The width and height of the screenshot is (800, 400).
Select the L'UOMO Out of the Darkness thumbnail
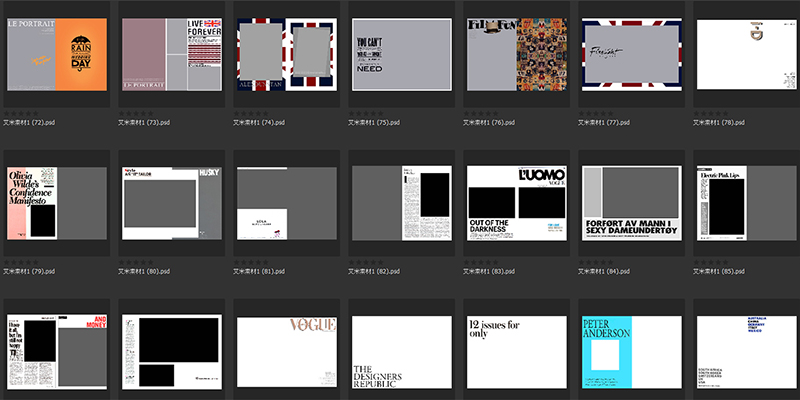tap(517, 203)
